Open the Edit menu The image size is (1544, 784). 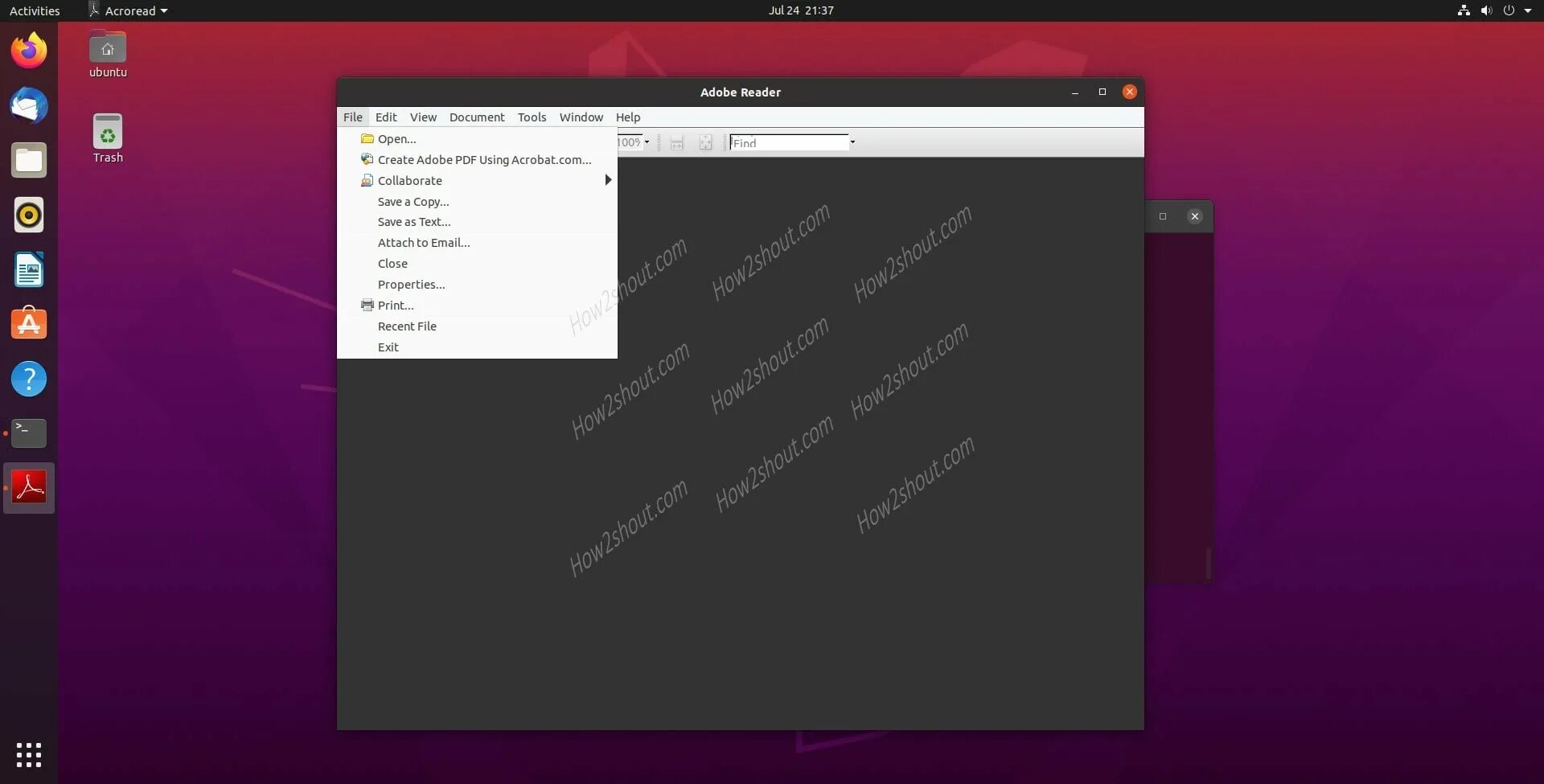coord(386,117)
